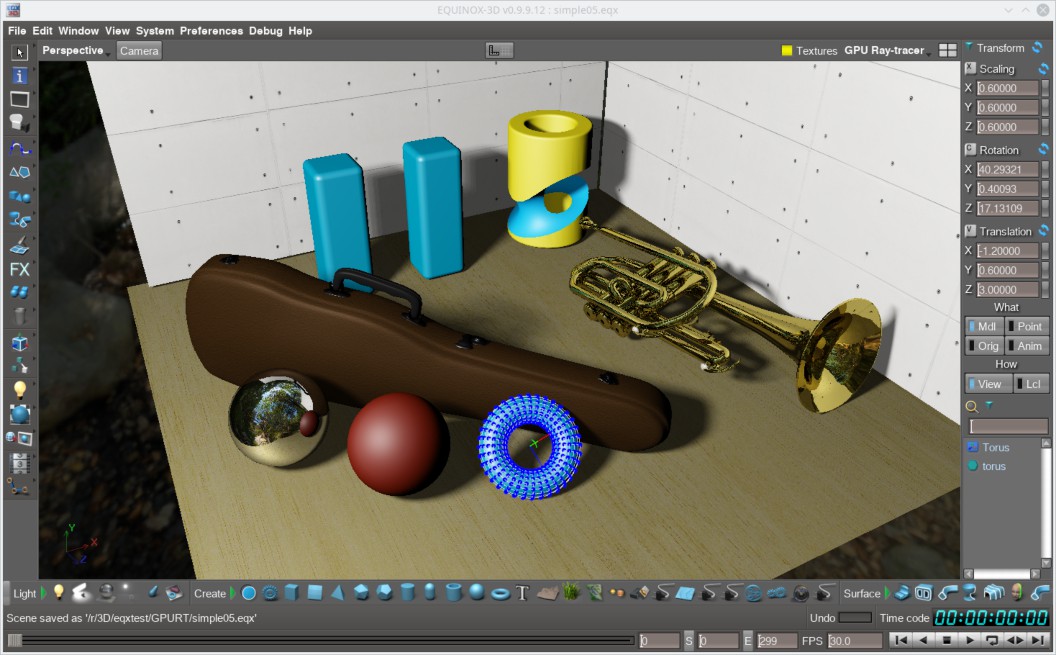Select the arrow selection tool
The image size is (1056, 655).
pyautogui.click(x=19, y=52)
